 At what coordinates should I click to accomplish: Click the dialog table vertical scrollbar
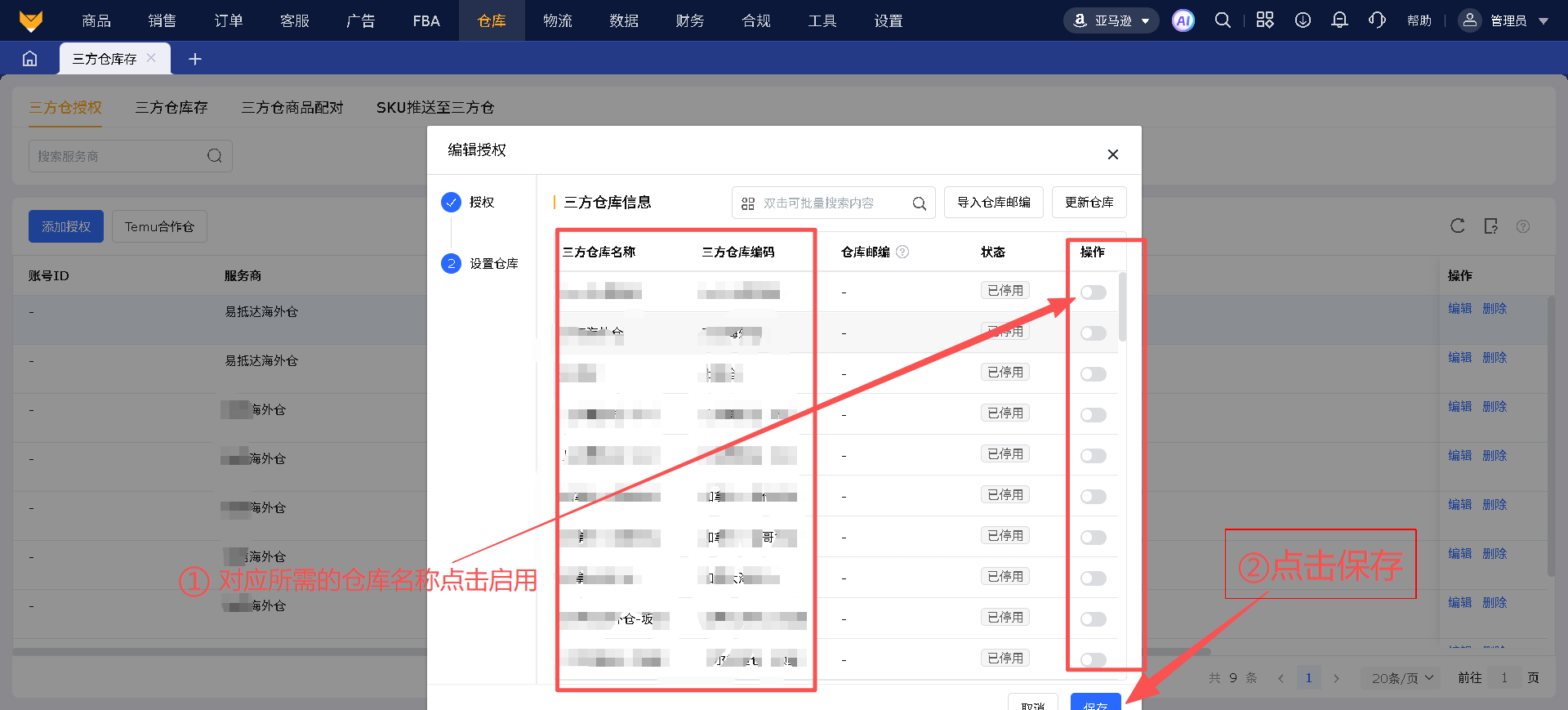pyautogui.click(x=1123, y=306)
